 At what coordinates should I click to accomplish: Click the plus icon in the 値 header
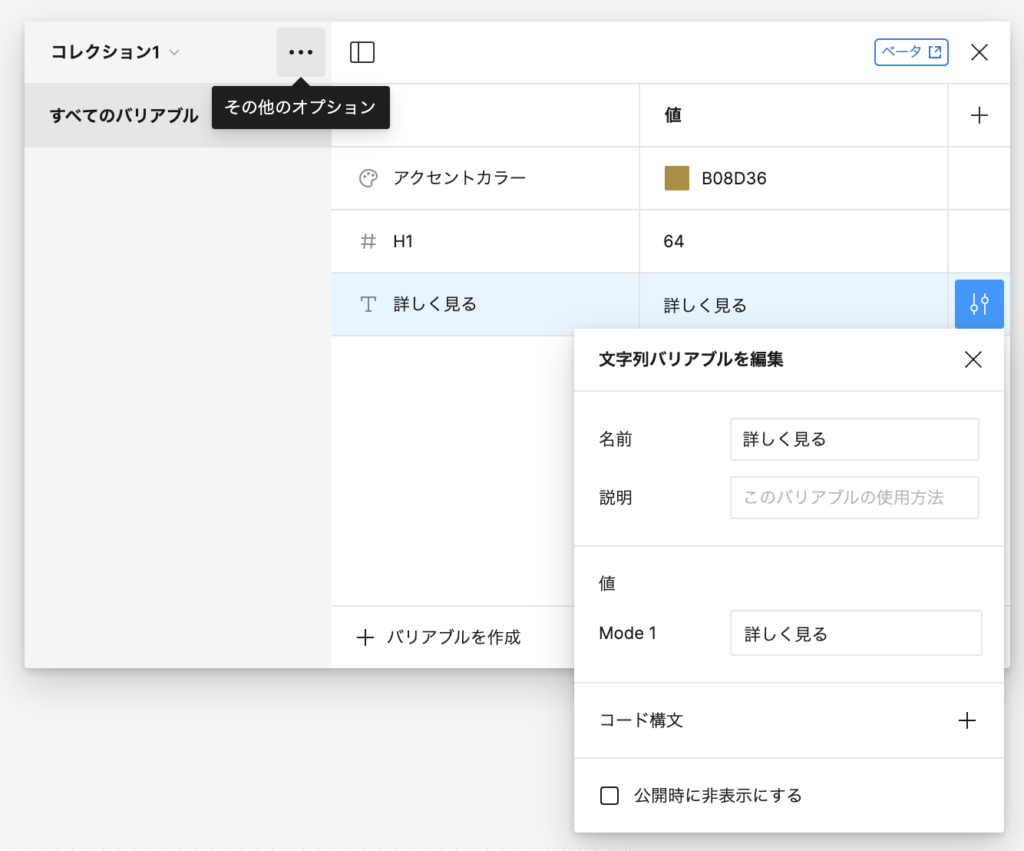pos(979,115)
